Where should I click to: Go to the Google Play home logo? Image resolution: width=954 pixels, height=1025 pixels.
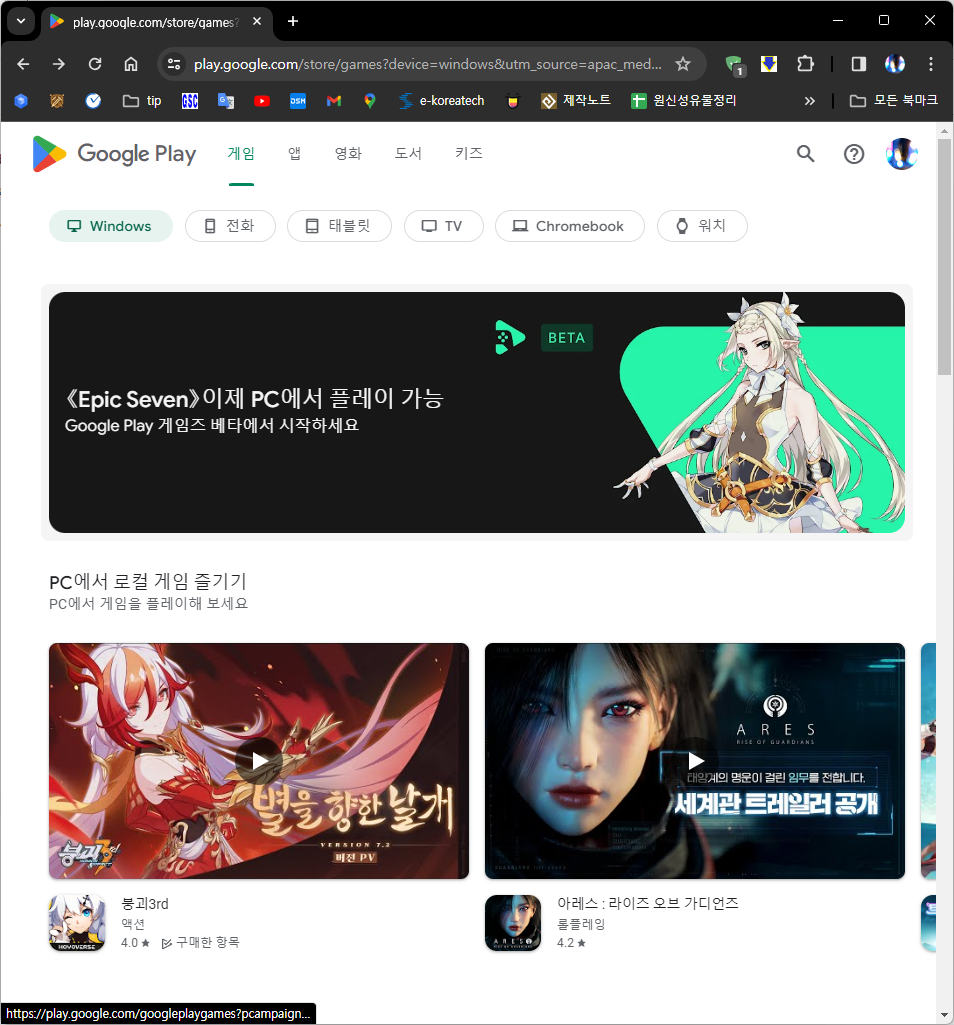pos(114,154)
